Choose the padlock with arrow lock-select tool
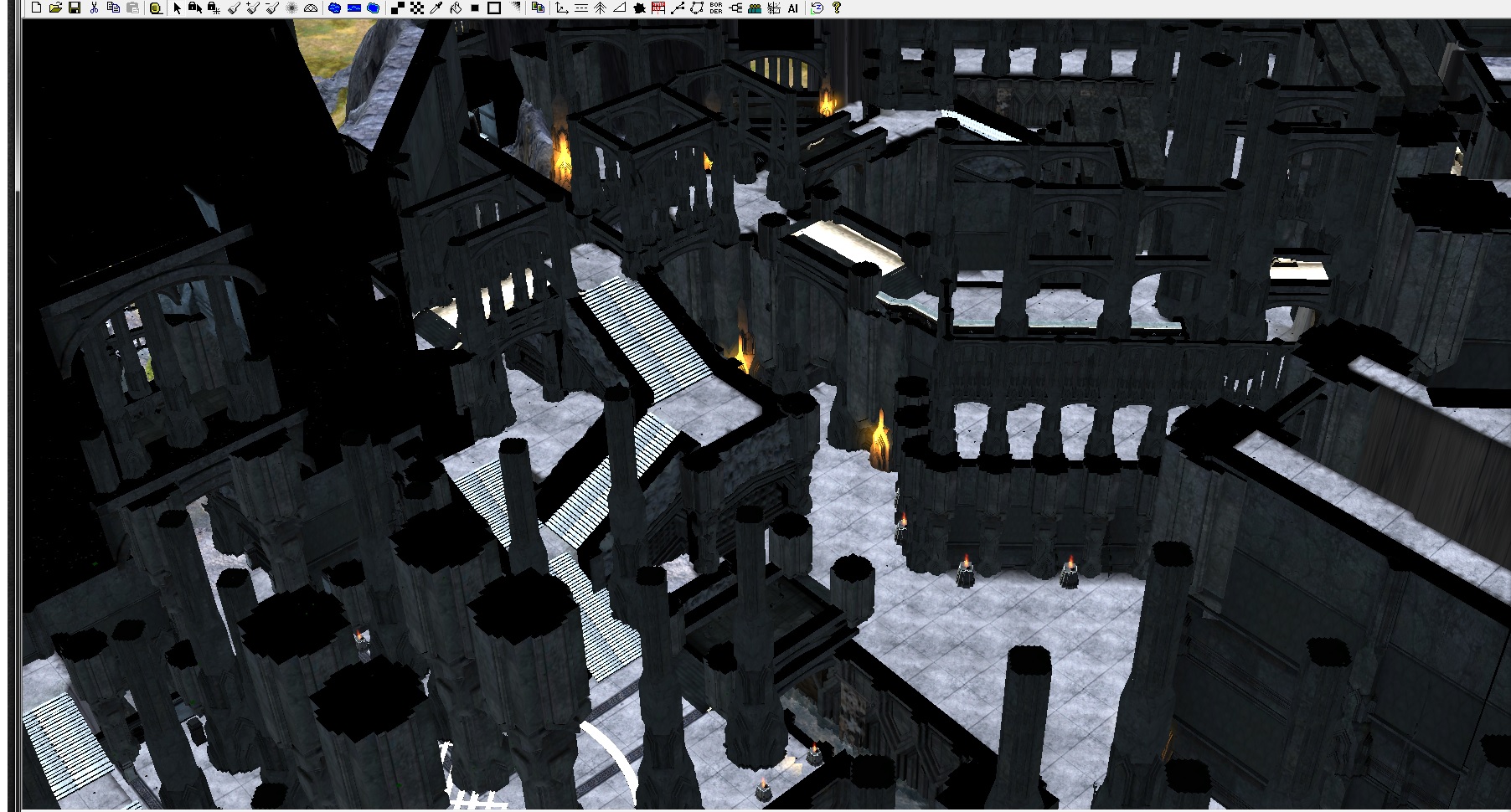 click(x=195, y=8)
